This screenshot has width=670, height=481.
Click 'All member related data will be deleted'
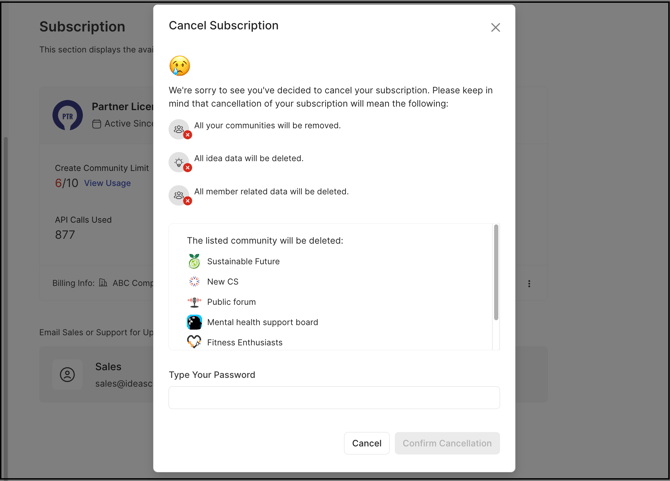271,192
